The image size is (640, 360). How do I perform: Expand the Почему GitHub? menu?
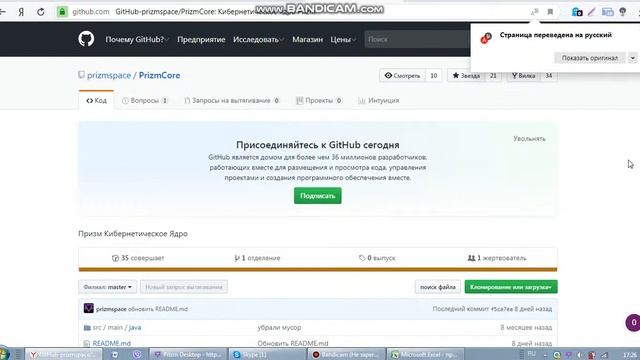click(137, 39)
